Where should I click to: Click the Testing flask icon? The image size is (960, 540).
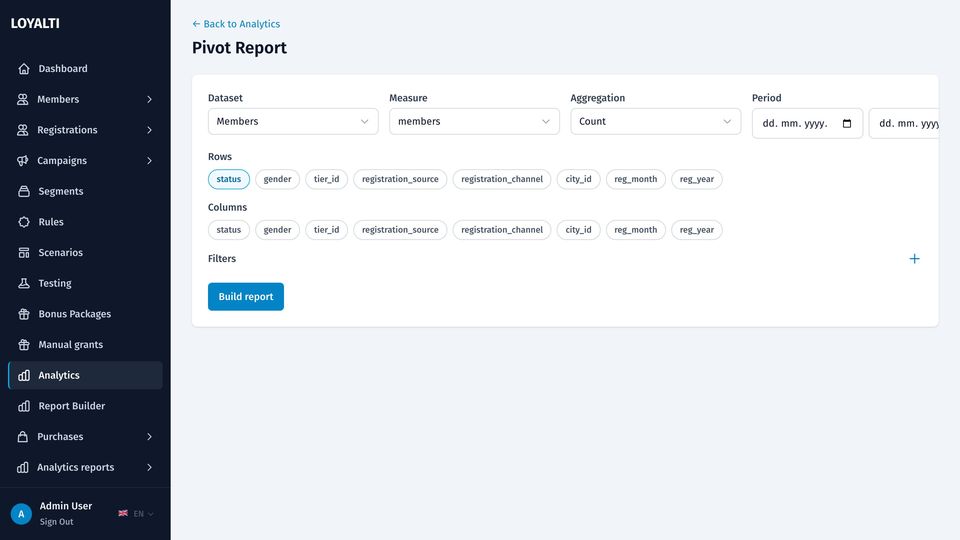(x=24, y=283)
